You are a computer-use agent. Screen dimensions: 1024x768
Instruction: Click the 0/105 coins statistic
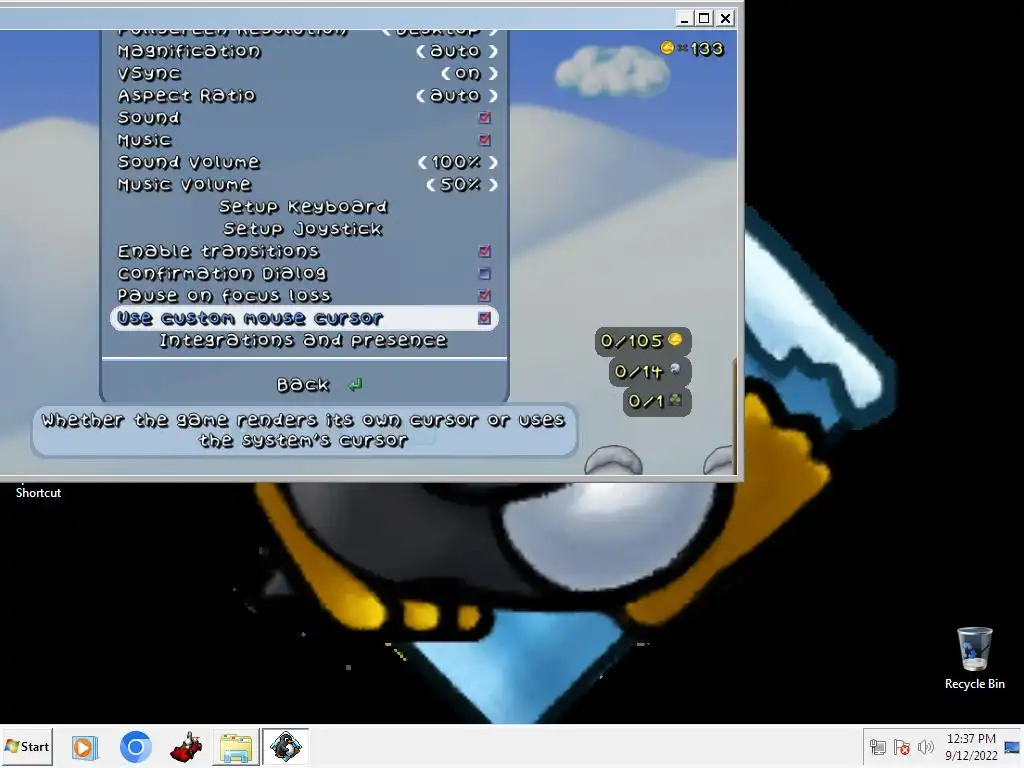tap(643, 341)
